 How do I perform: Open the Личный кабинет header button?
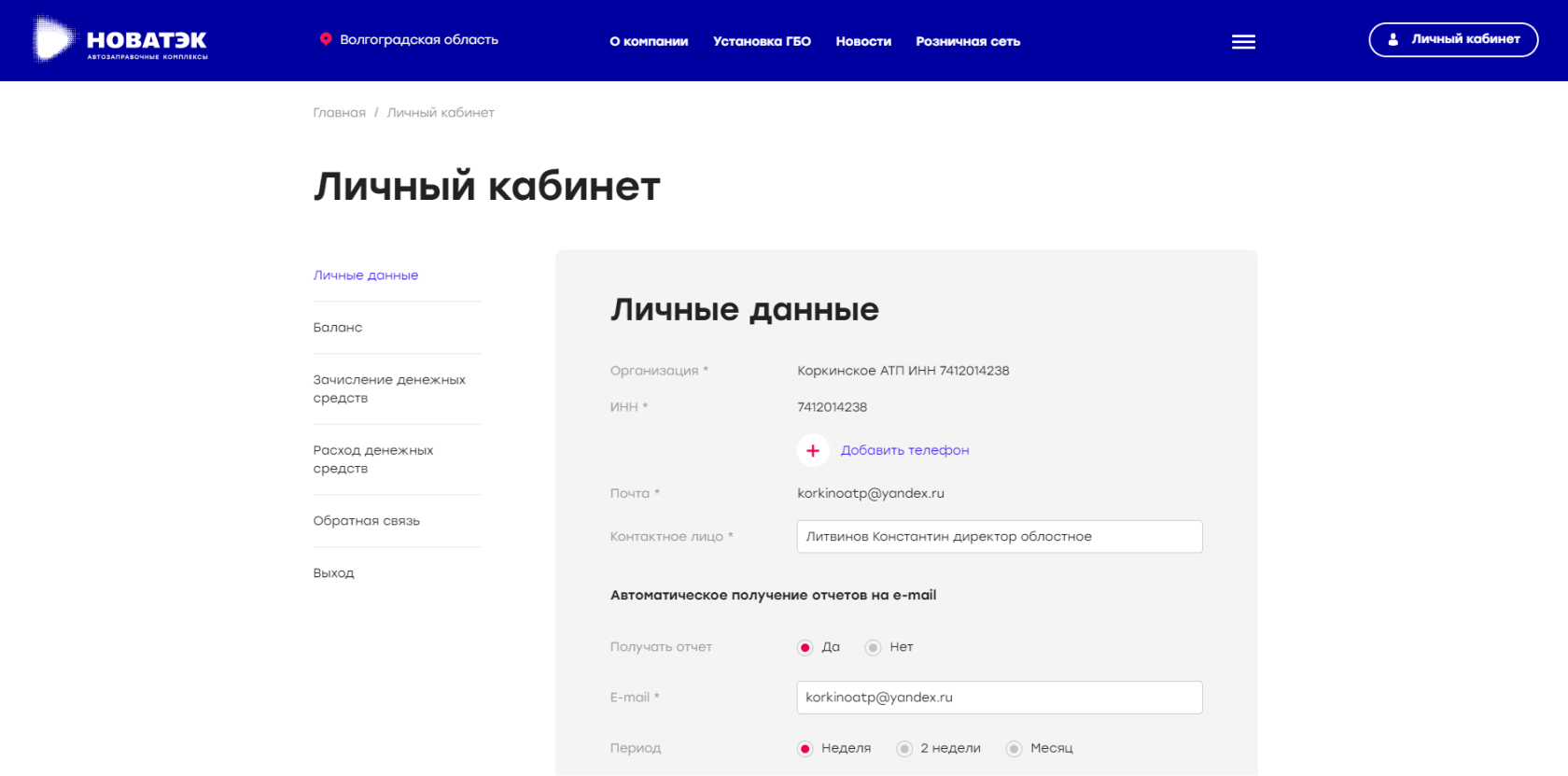[1453, 39]
